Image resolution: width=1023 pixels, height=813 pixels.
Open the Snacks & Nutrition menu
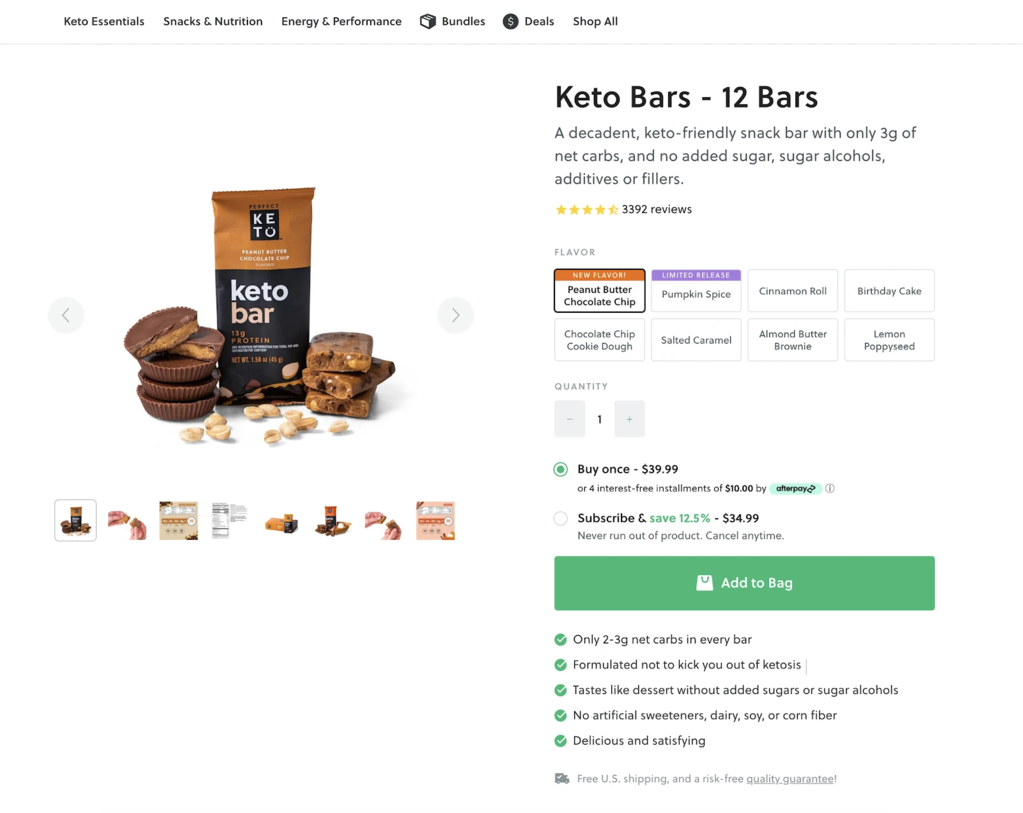click(212, 20)
